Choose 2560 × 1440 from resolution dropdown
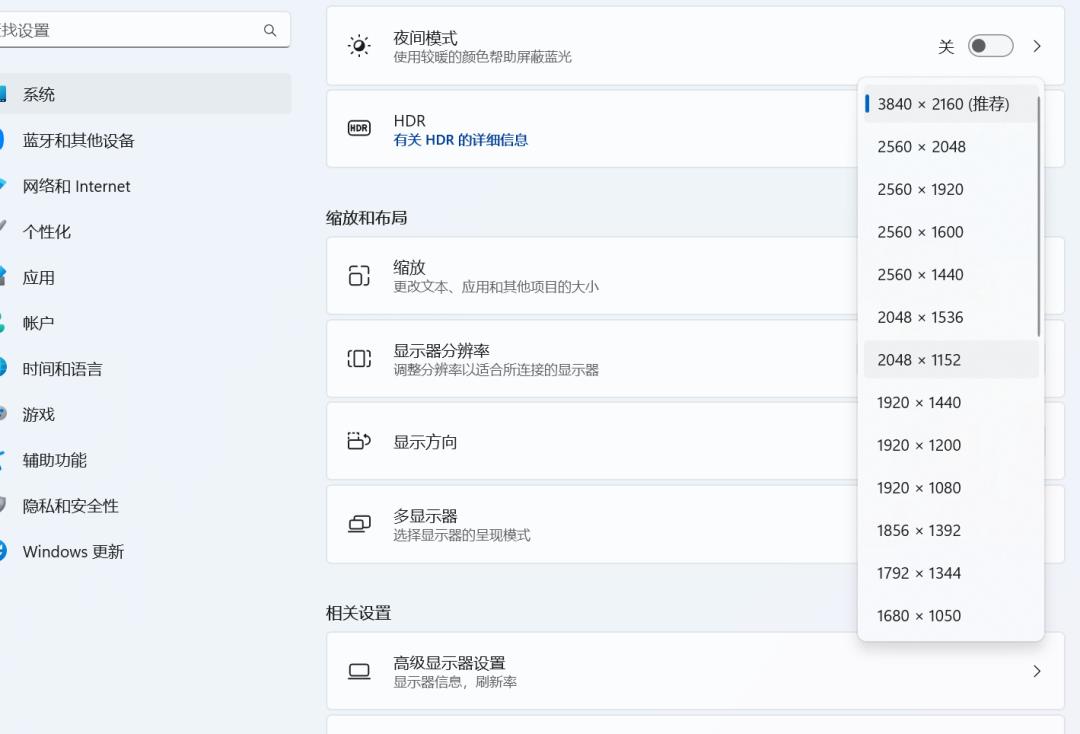1080x734 pixels. click(920, 274)
